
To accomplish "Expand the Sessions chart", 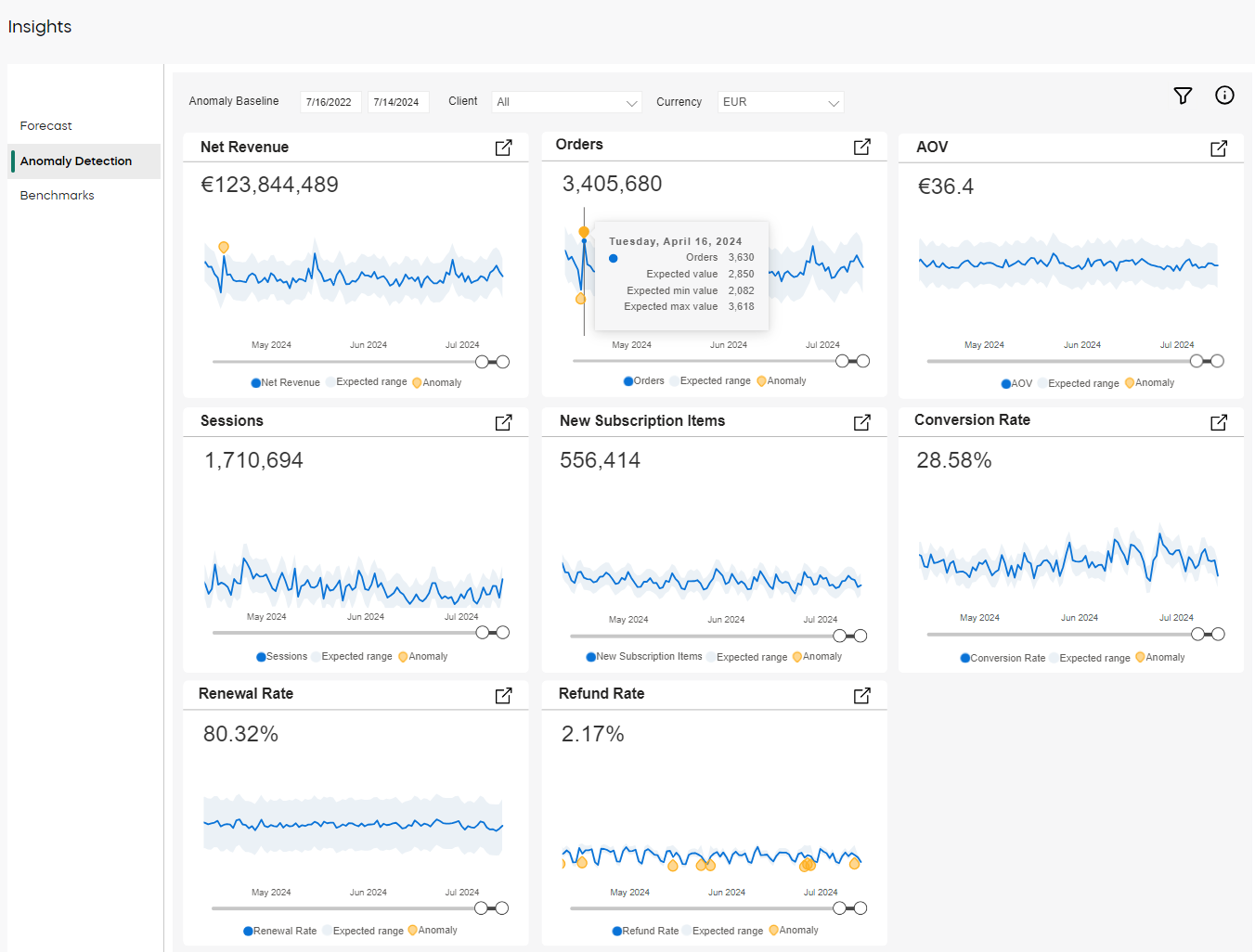I will point(503,422).
